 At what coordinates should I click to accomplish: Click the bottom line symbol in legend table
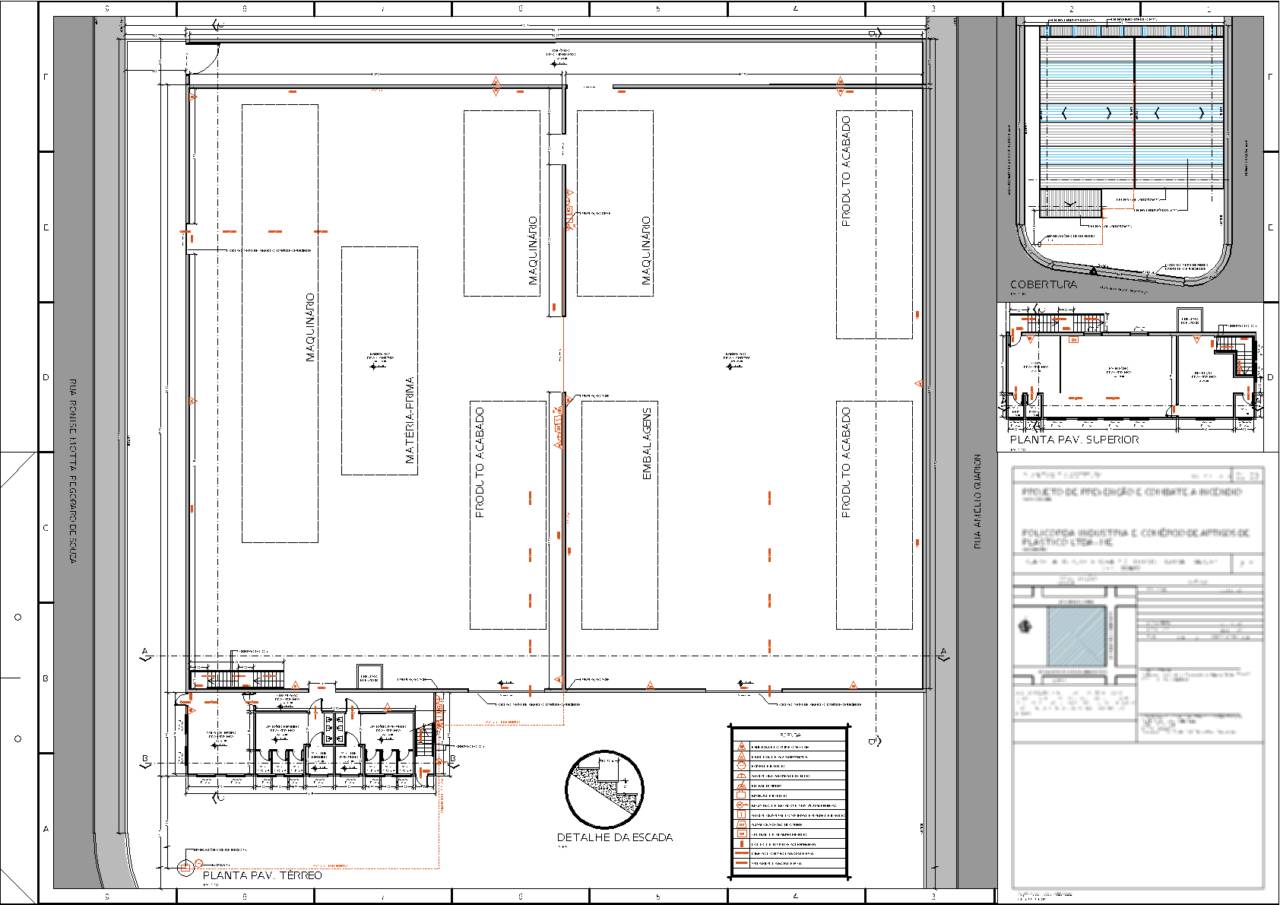tap(741, 862)
